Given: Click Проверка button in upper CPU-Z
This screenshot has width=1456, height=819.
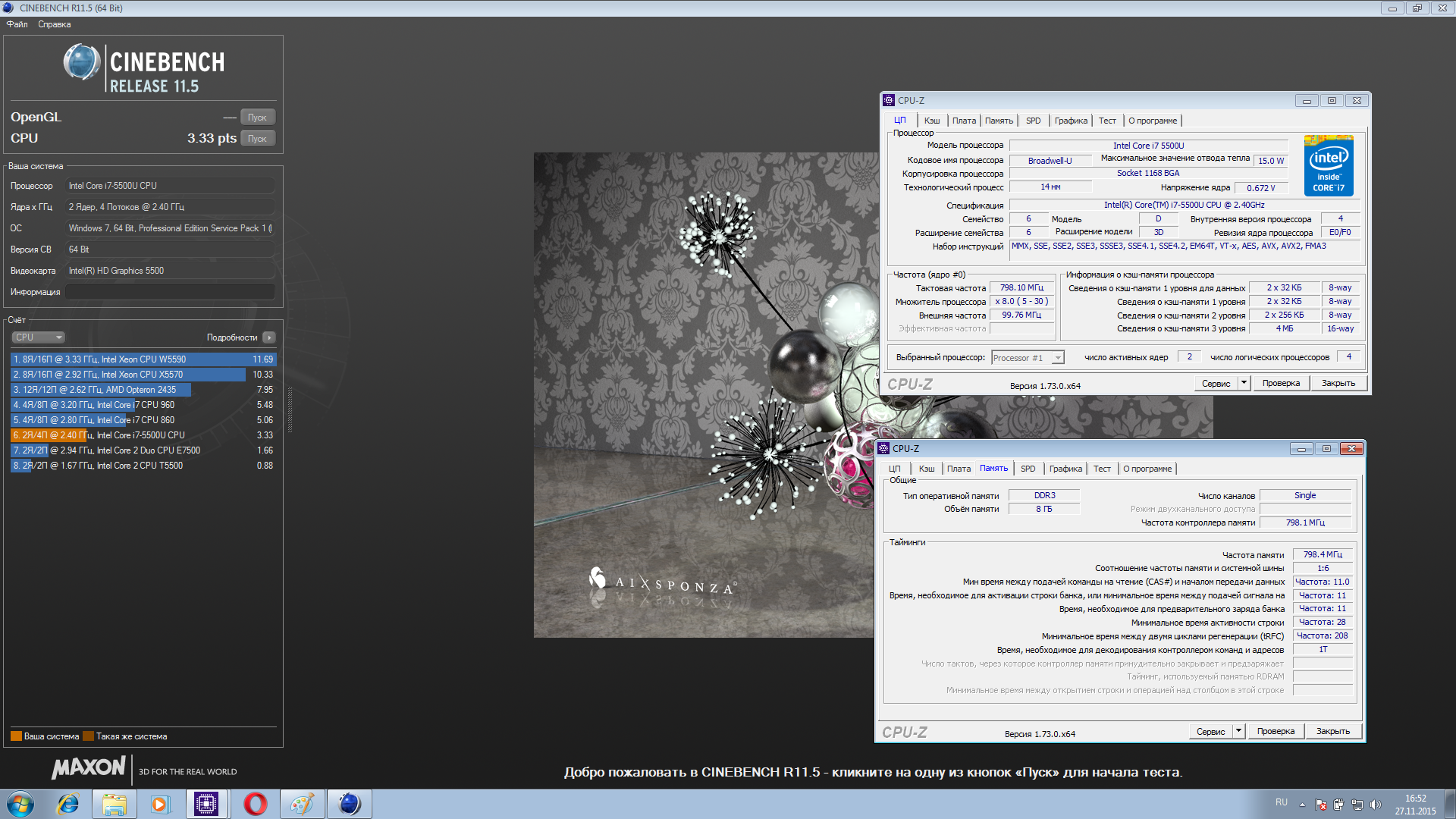Looking at the screenshot, I should click(1281, 384).
